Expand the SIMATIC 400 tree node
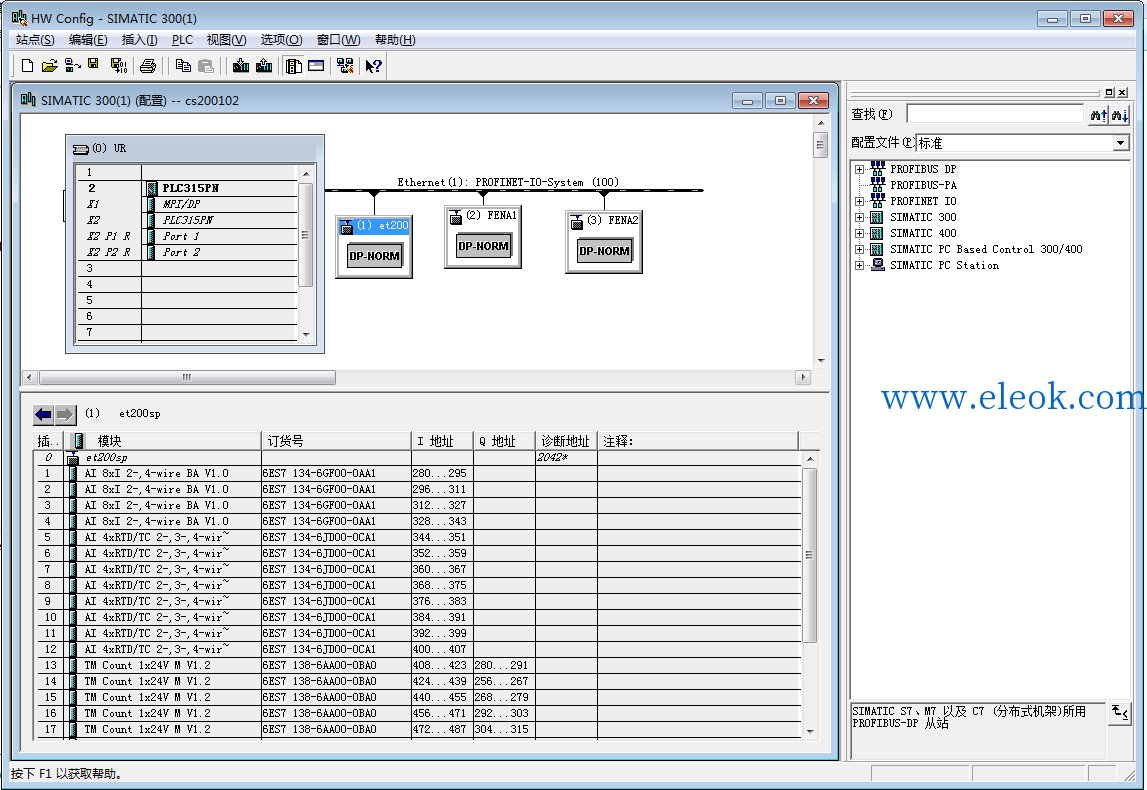 (x=860, y=234)
